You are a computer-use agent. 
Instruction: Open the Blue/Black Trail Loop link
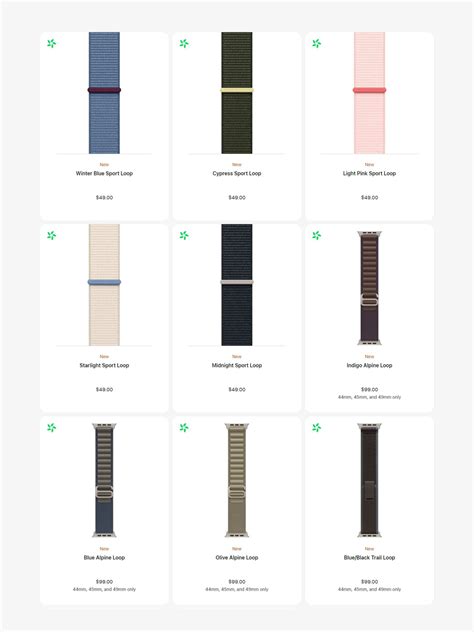[x=370, y=558]
